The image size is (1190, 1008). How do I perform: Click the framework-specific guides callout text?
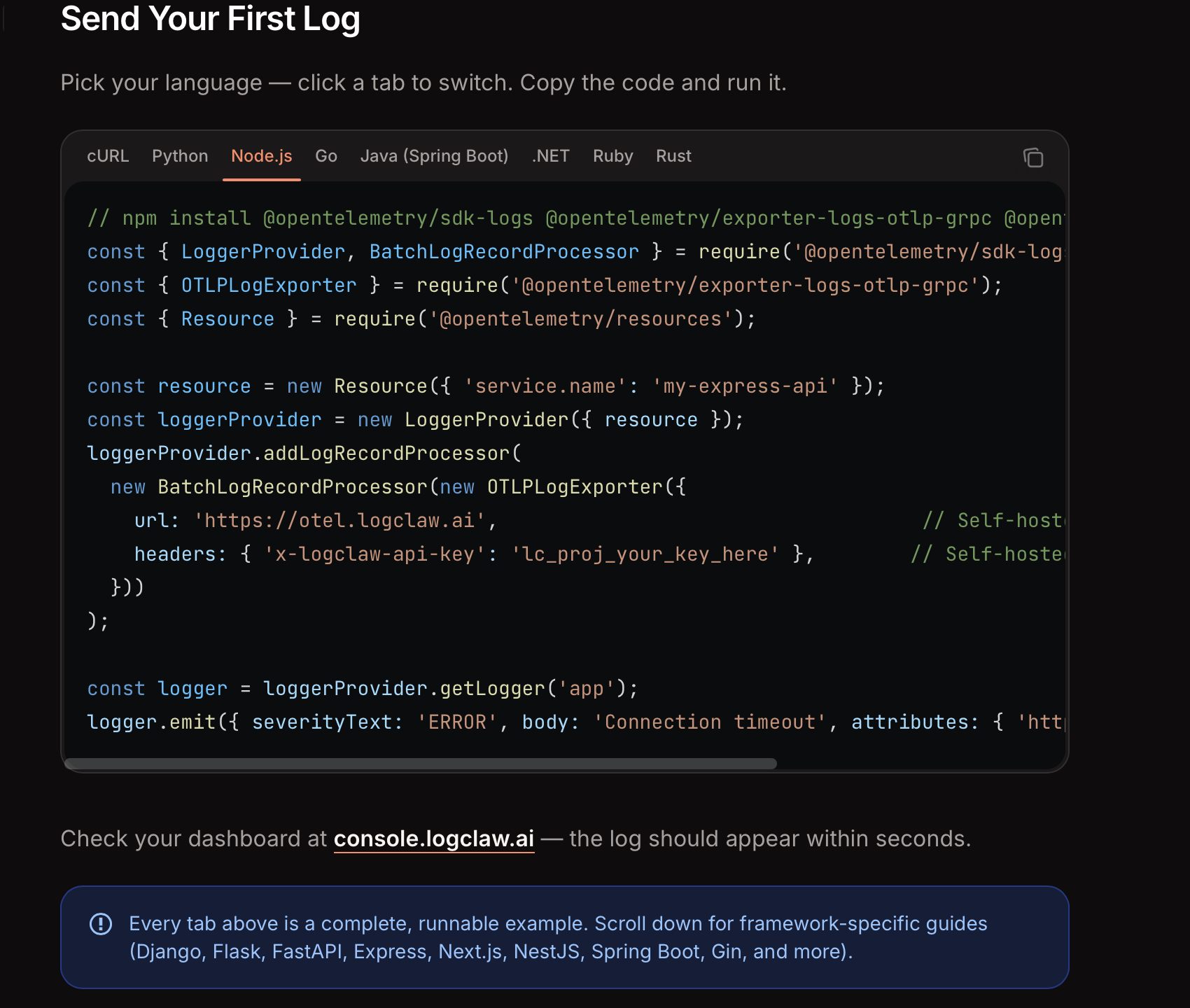pos(558,938)
